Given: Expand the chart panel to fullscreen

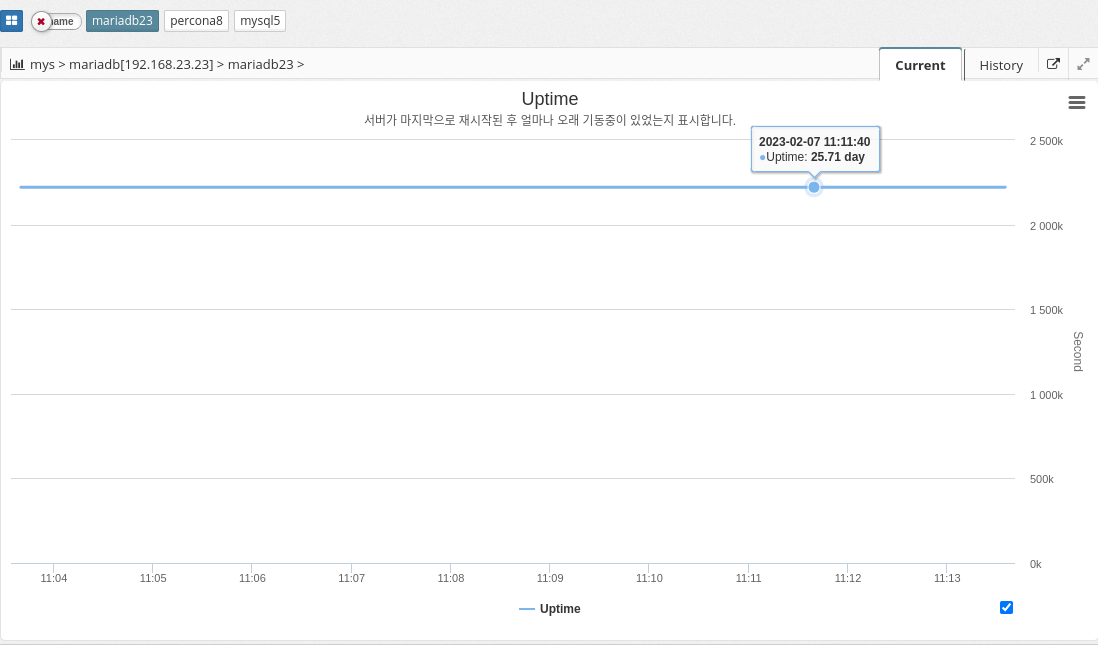Looking at the screenshot, I should 1083,64.
